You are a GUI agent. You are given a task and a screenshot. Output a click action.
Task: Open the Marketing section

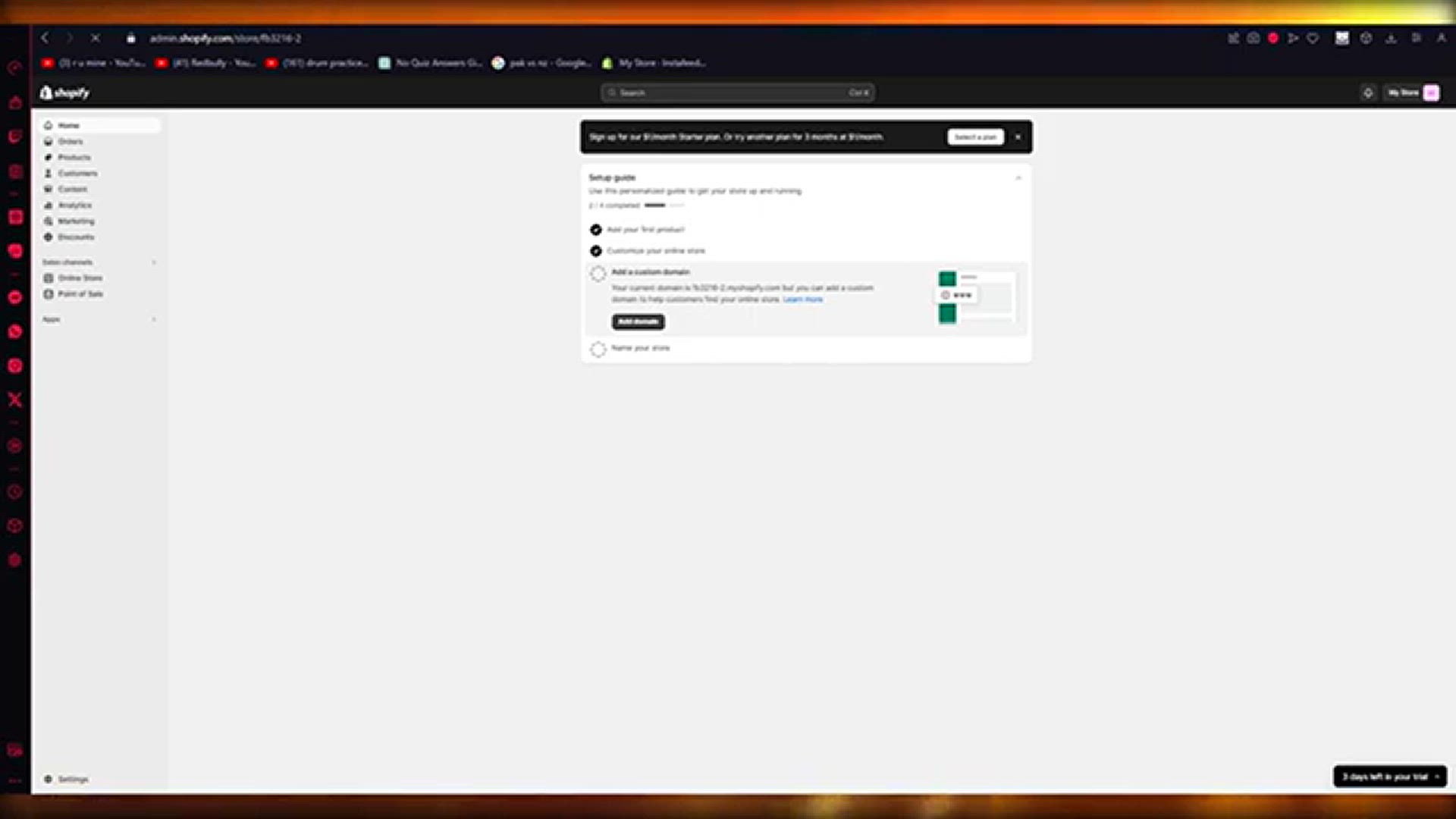point(76,221)
